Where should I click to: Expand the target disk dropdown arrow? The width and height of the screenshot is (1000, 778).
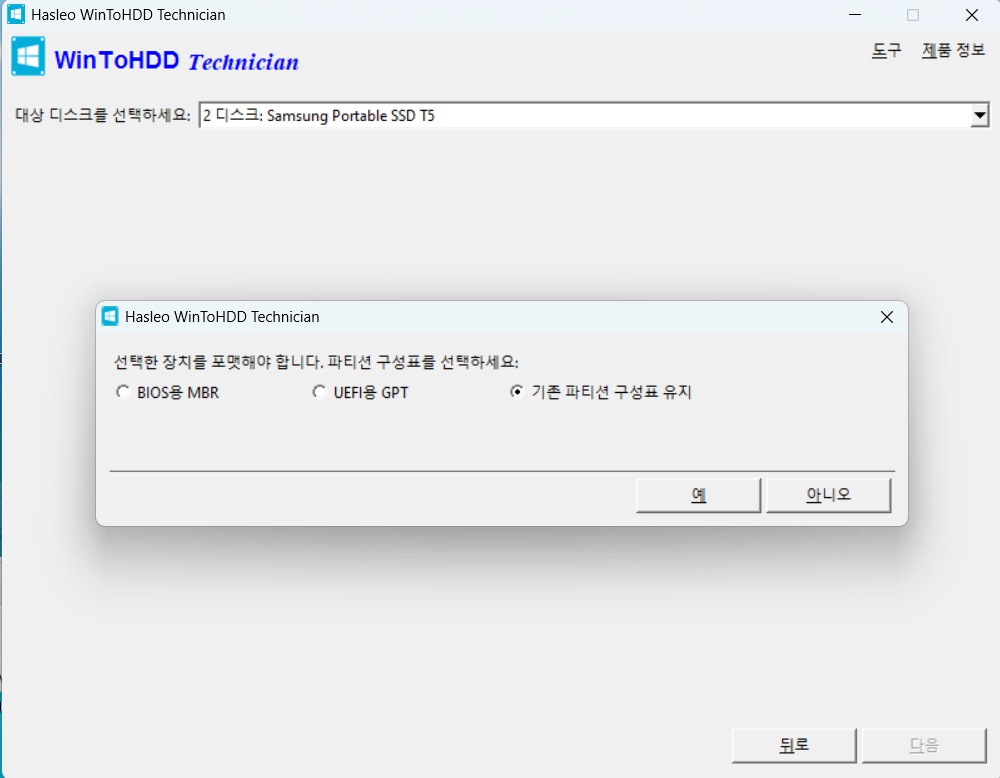(x=980, y=115)
